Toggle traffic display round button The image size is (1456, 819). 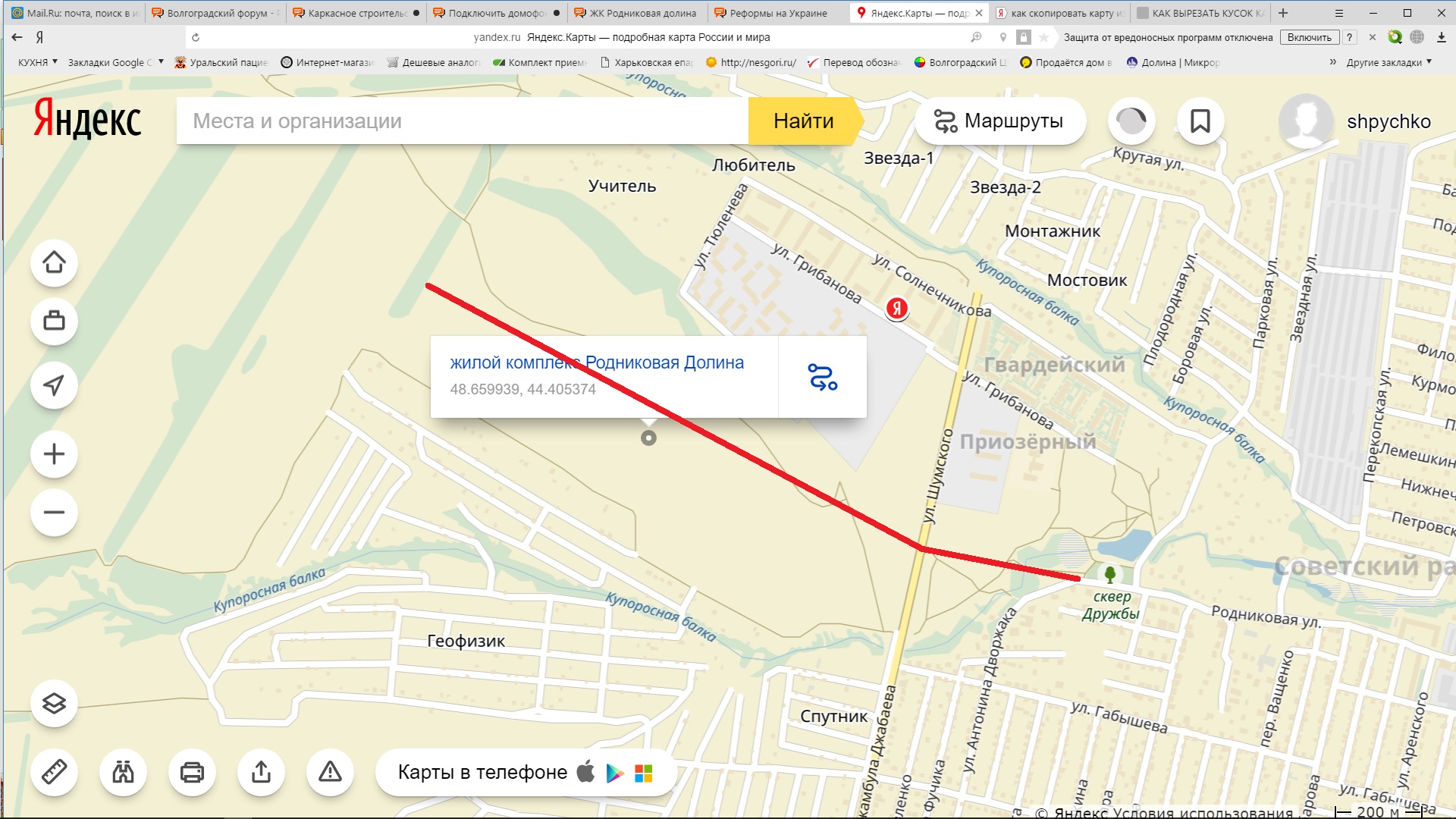point(1131,121)
